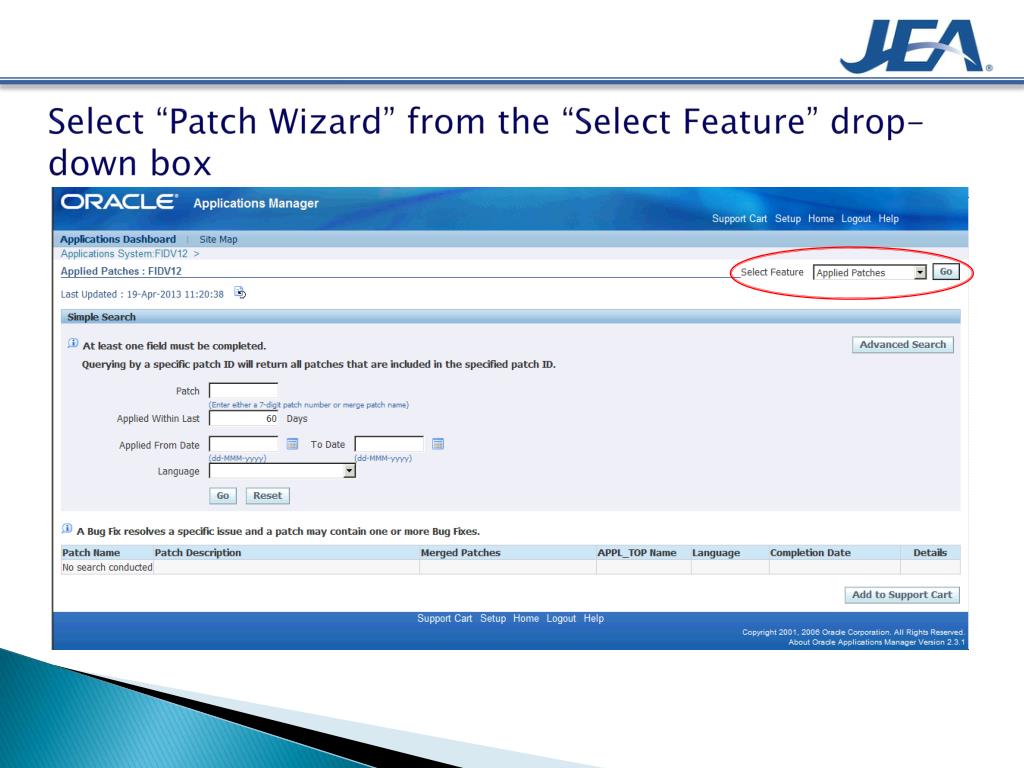The image size is (1024, 768).
Task: Click the info icon near 'At least one field'
Action: (72, 344)
